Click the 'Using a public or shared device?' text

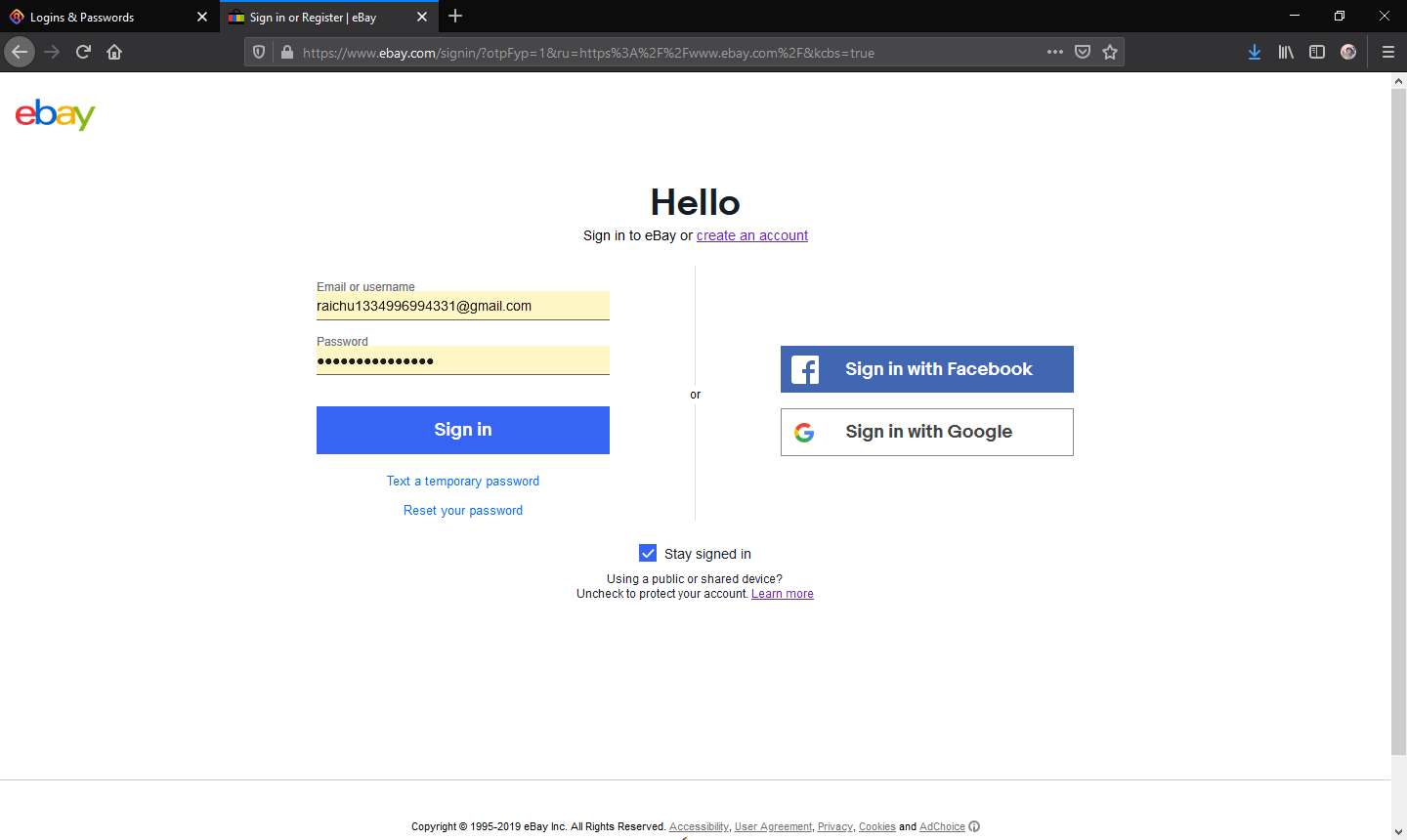tap(695, 578)
